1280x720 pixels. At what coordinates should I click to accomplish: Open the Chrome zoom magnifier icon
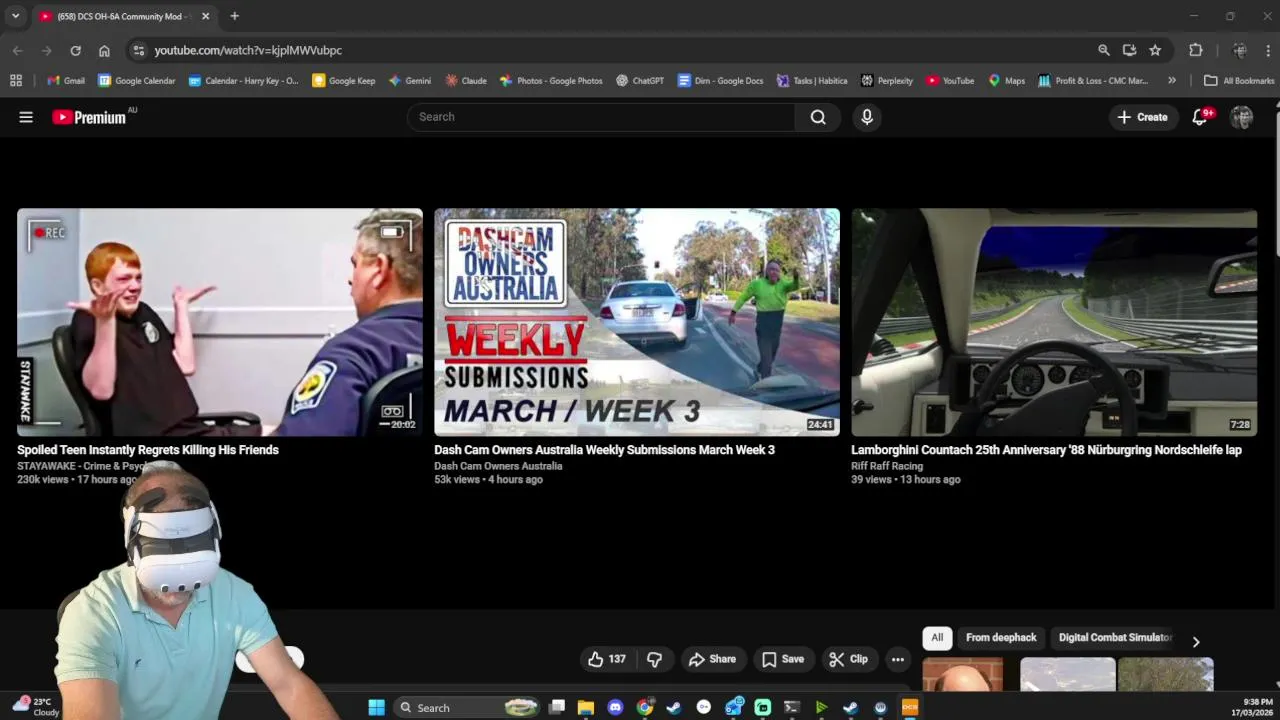[x=1104, y=50]
